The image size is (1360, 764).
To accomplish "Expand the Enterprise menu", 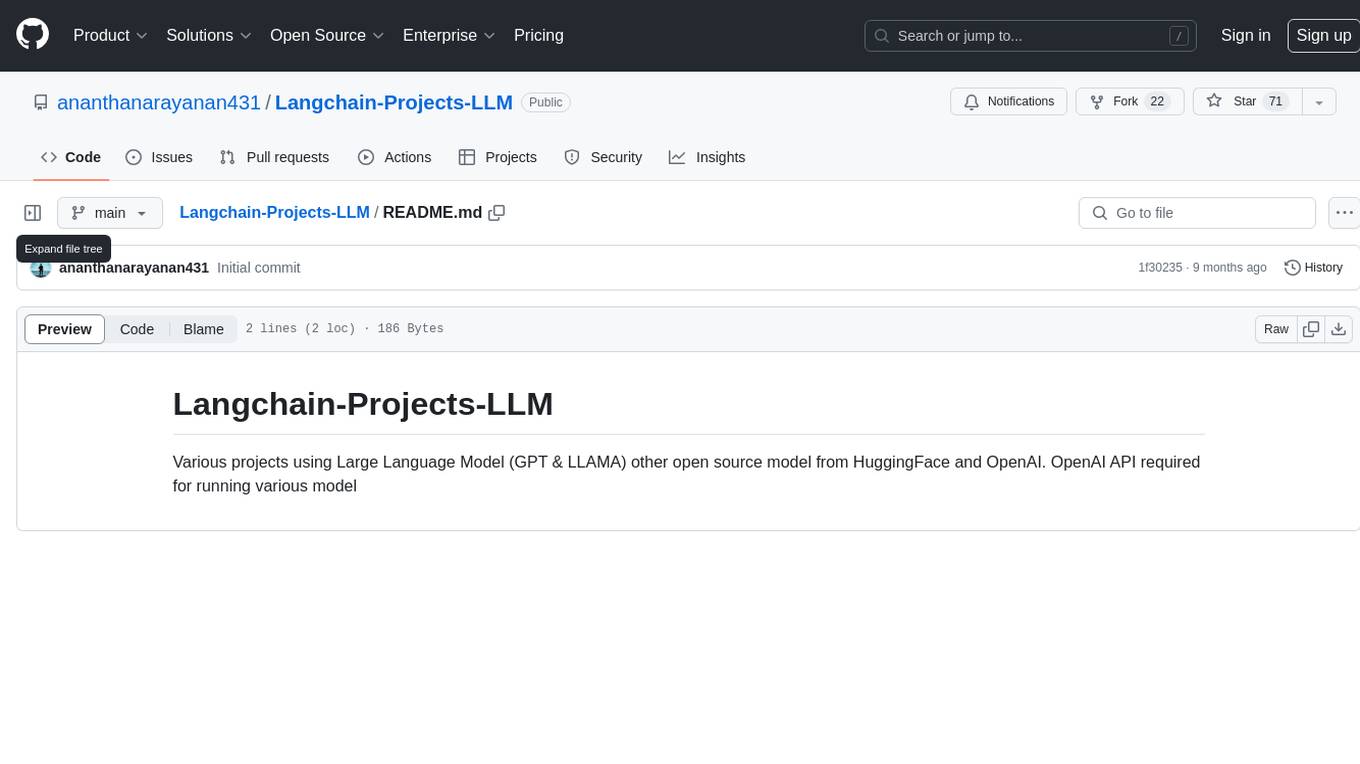I will pyautogui.click(x=449, y=35).
